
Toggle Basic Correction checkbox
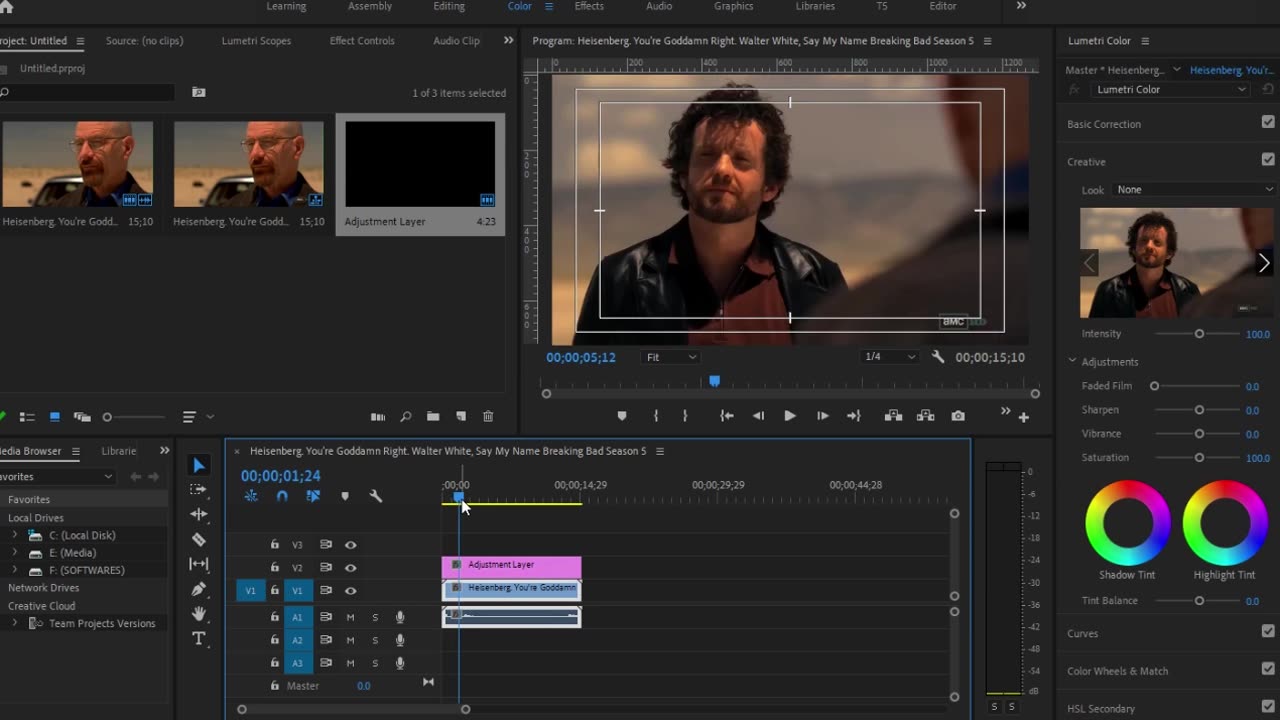click(1268, 123)
